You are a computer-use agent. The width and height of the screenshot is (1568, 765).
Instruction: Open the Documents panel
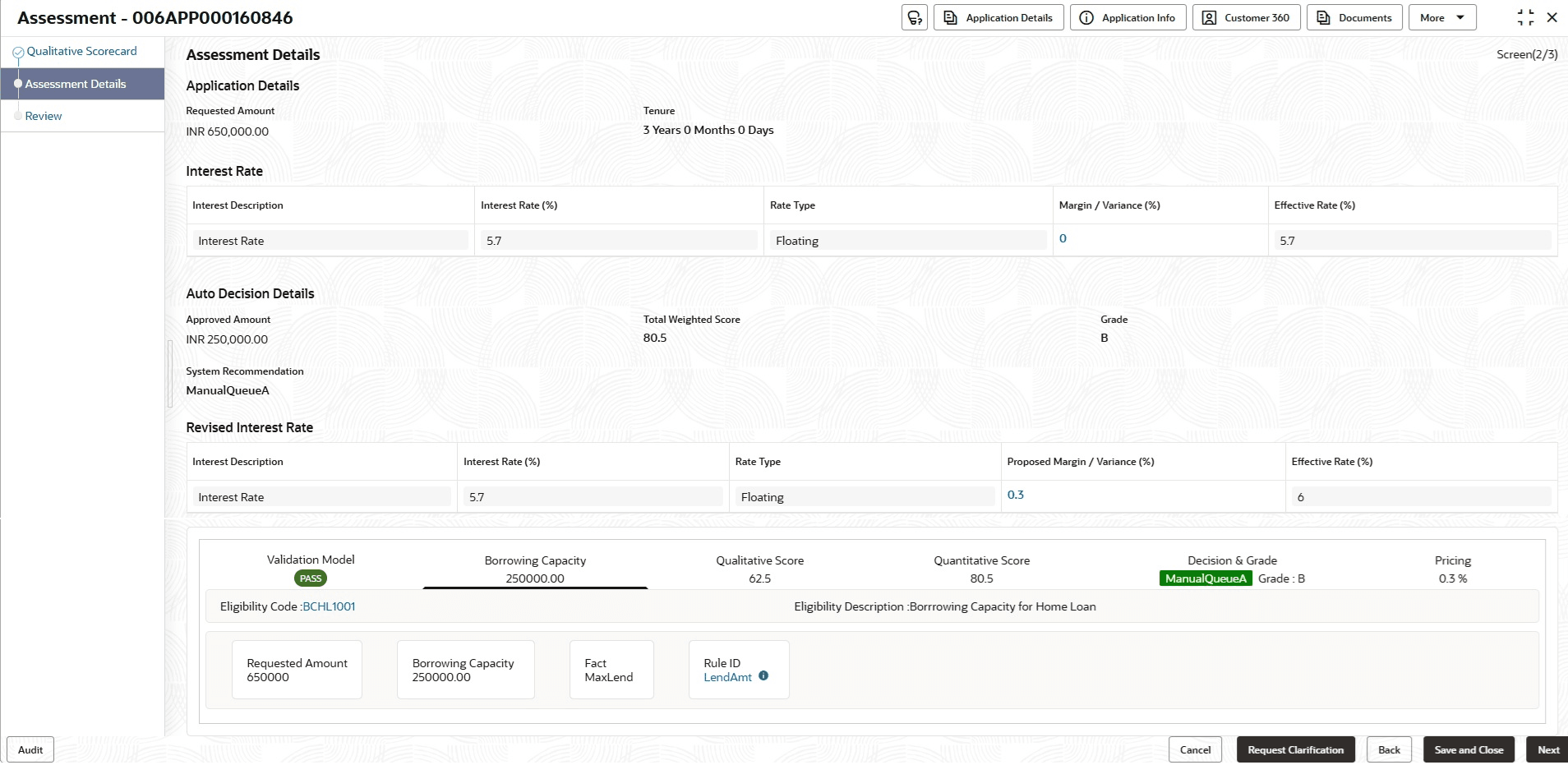click(1354, 18)
